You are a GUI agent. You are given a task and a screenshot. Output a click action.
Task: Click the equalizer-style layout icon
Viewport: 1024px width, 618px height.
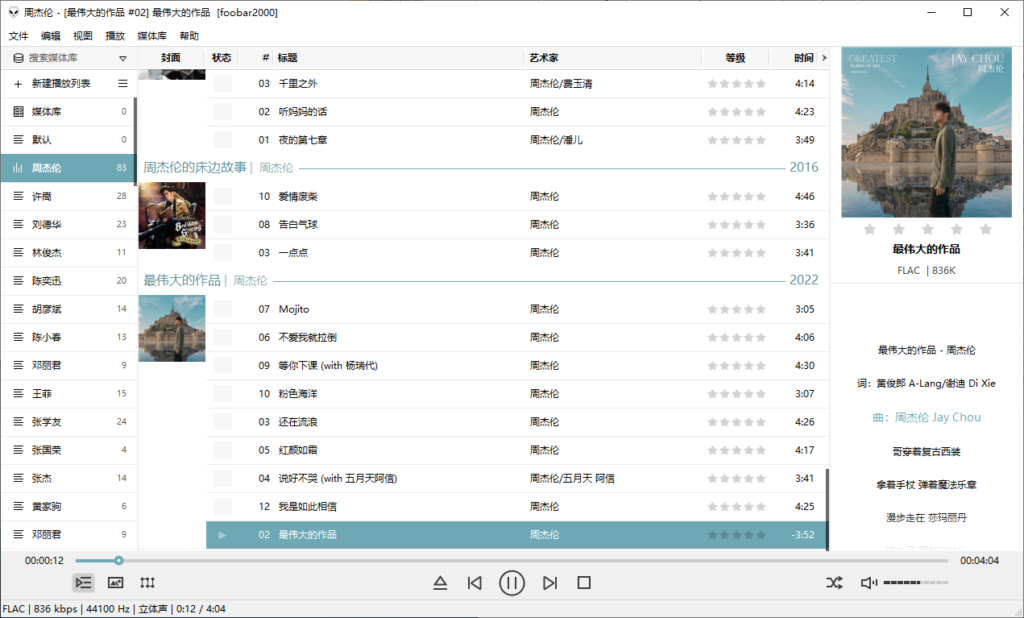pos(147,582)
